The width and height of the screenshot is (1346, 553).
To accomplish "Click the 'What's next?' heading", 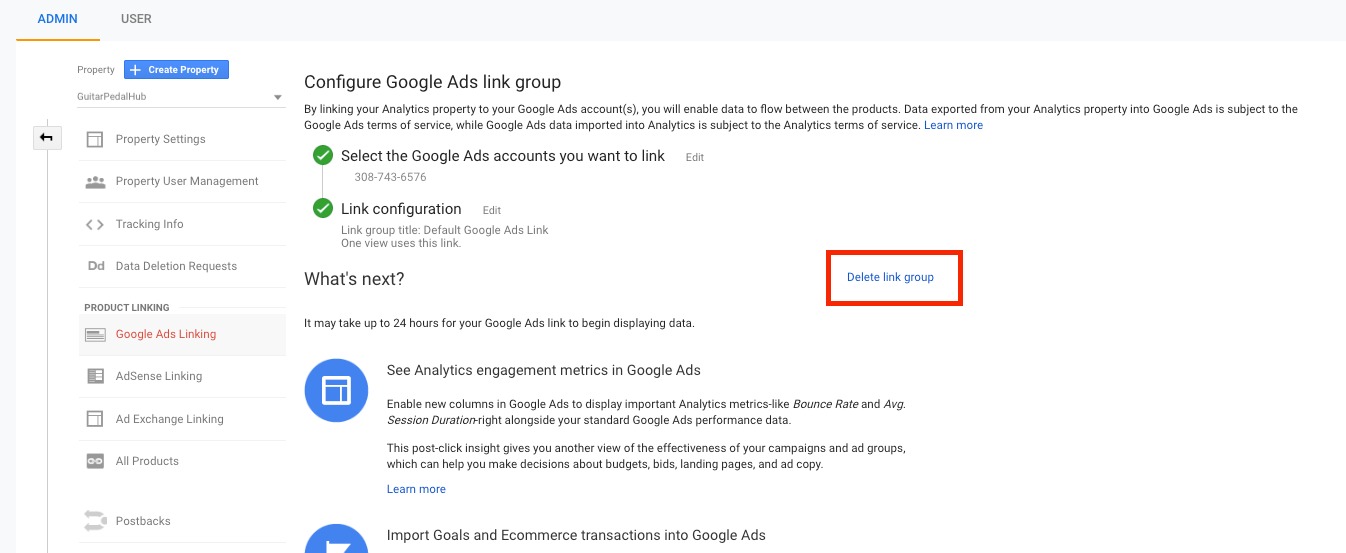I will pyautogui.click(x=354, y=279).
